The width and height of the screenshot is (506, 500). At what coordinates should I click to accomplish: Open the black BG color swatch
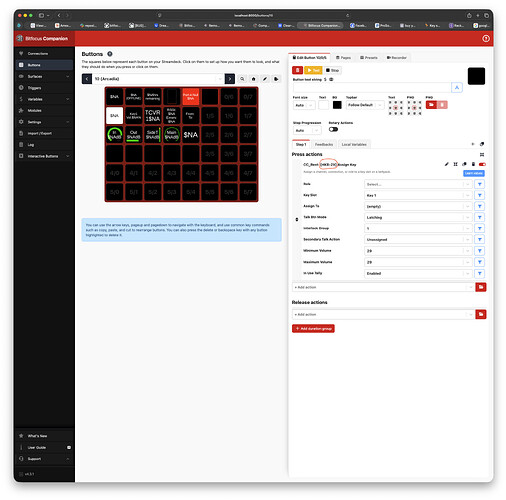pos(337,105)
